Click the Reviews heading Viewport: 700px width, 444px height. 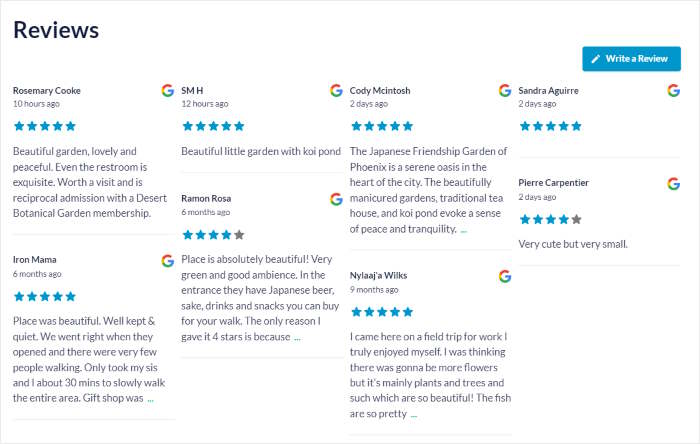[x=56, y=30]
